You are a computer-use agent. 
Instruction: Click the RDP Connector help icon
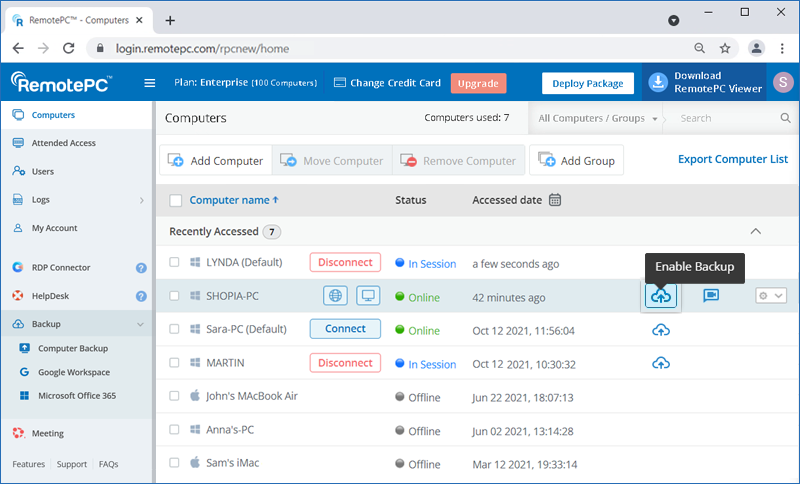[141, 268]
